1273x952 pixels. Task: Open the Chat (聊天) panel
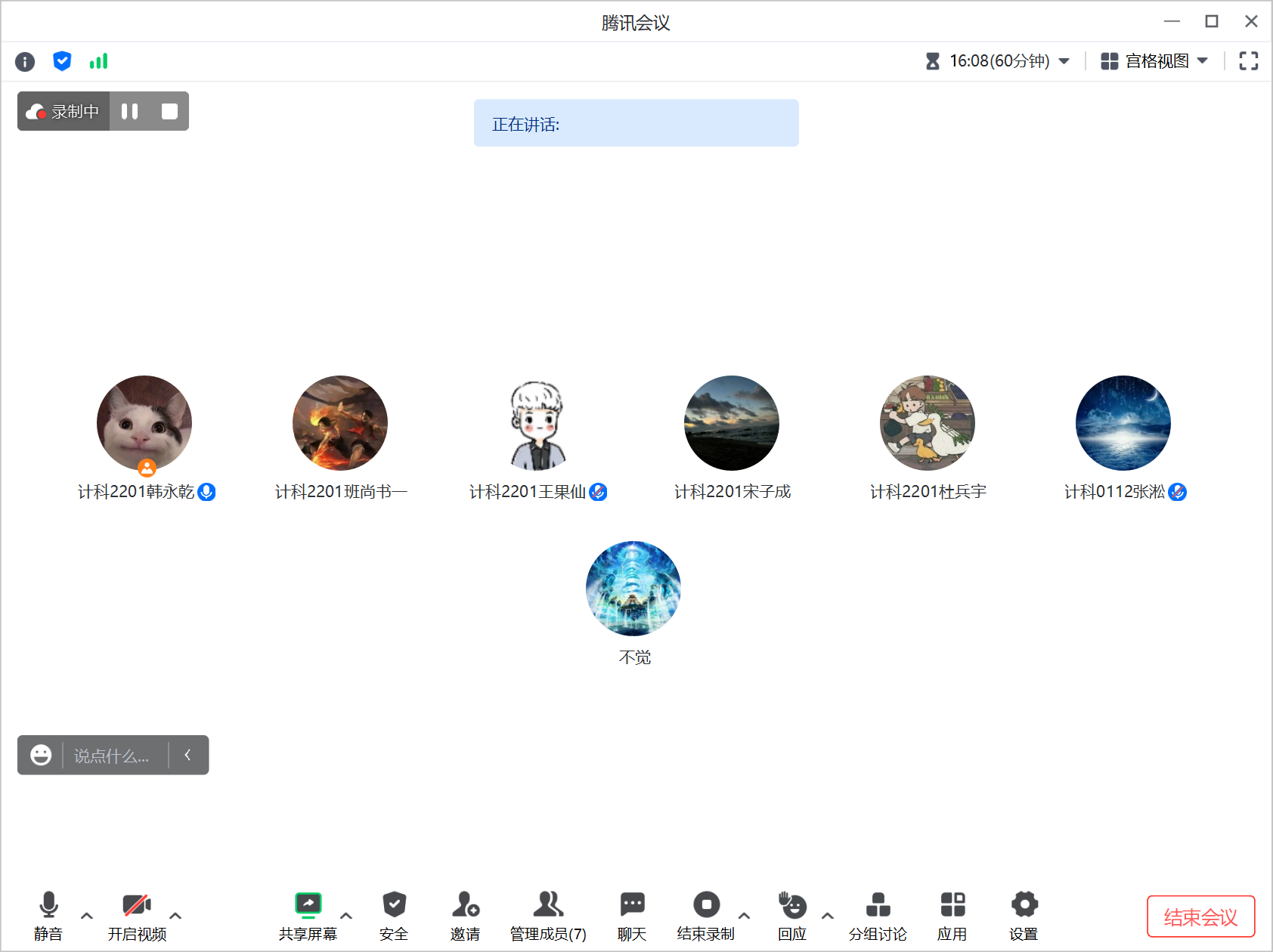(x=632, y=915)
